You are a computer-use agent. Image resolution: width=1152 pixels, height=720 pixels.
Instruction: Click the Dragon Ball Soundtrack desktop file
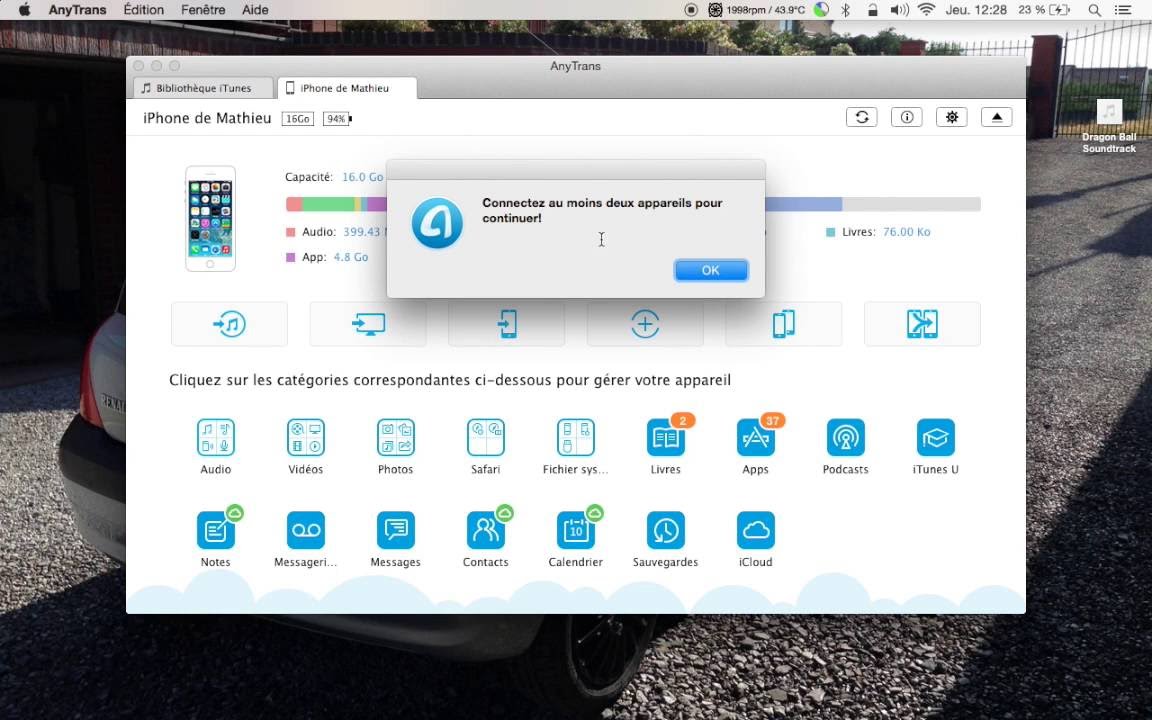(x=1109, y=126)
